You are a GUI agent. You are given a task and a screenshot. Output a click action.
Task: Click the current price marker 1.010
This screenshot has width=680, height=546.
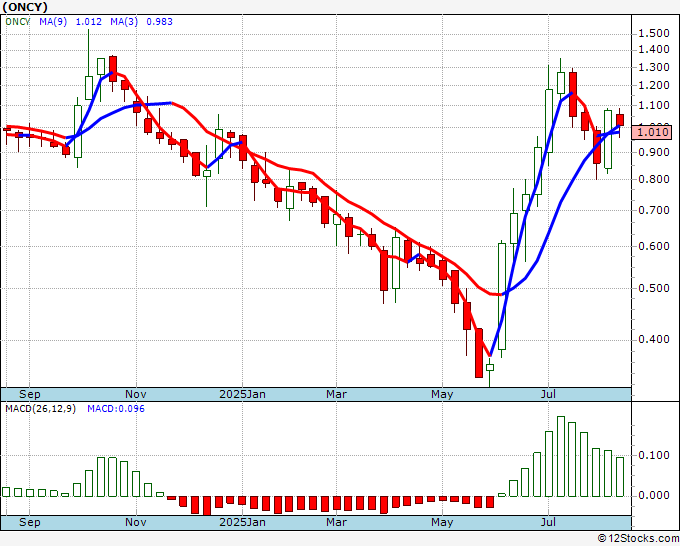(x=651, y=132)
